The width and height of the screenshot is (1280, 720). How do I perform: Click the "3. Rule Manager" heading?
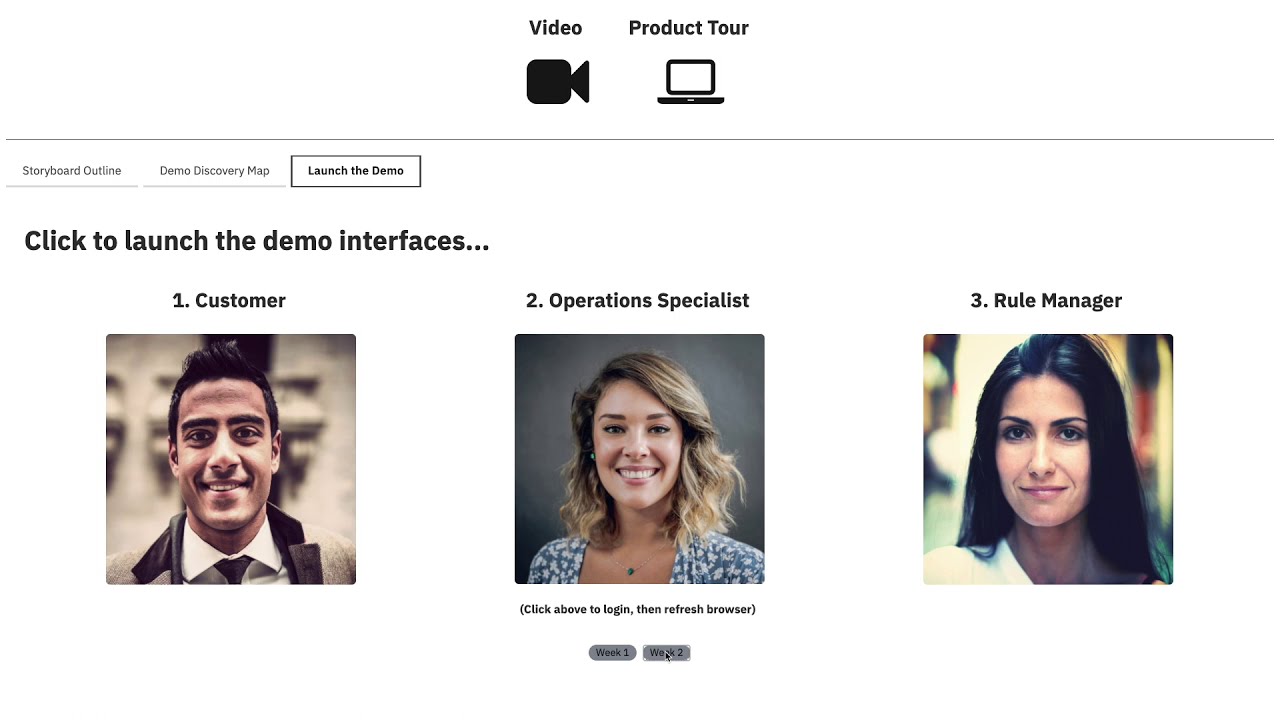coord(1046,301)
